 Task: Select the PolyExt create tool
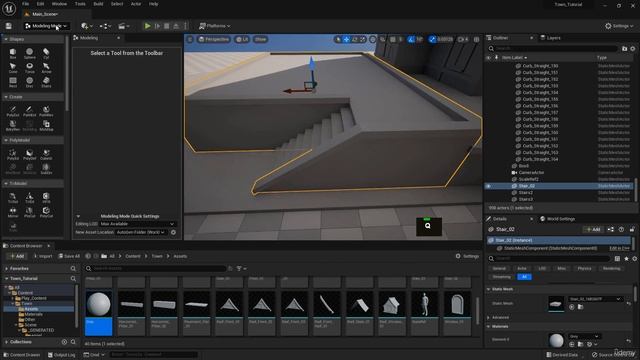(x=13, y=111)
